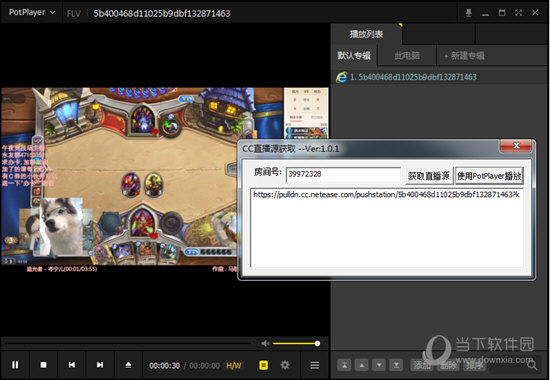The width and height of the screenshot is (550, 380).
Task: Stop the video with the stop button
Action: point(43,365)
